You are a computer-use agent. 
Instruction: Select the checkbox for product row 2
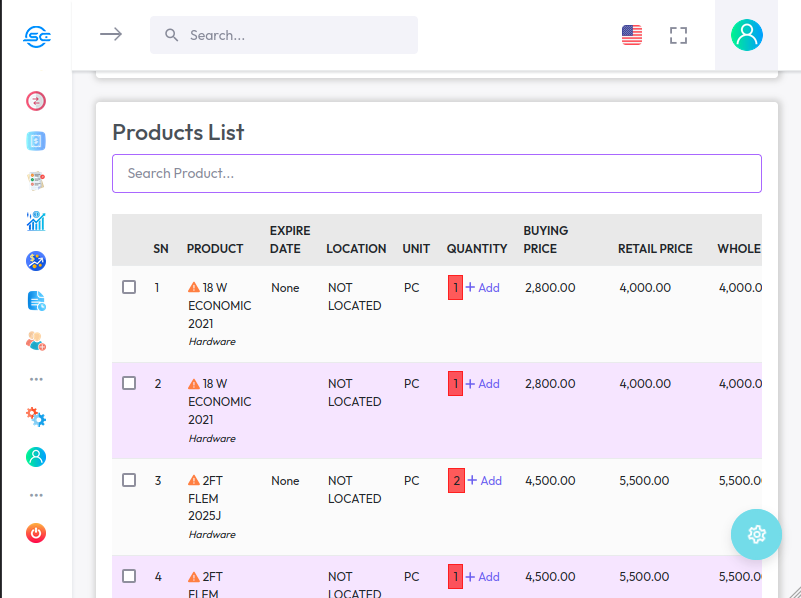129,383
